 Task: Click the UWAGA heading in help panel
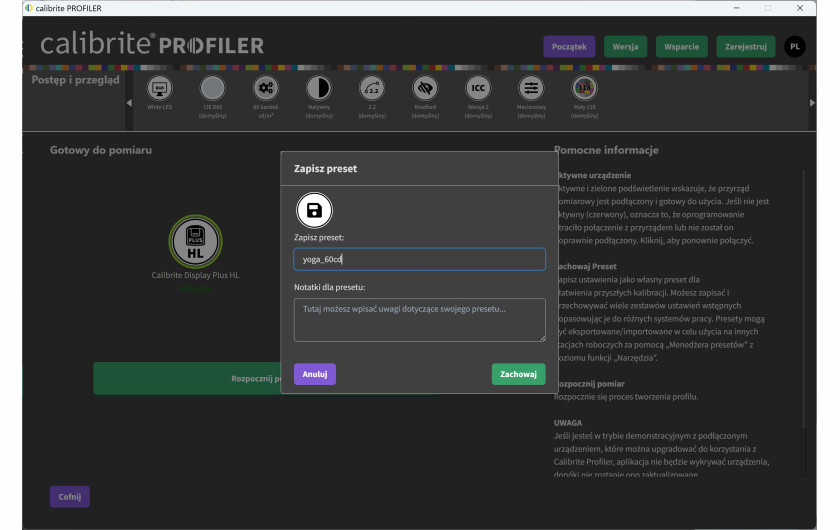point(568,423)
